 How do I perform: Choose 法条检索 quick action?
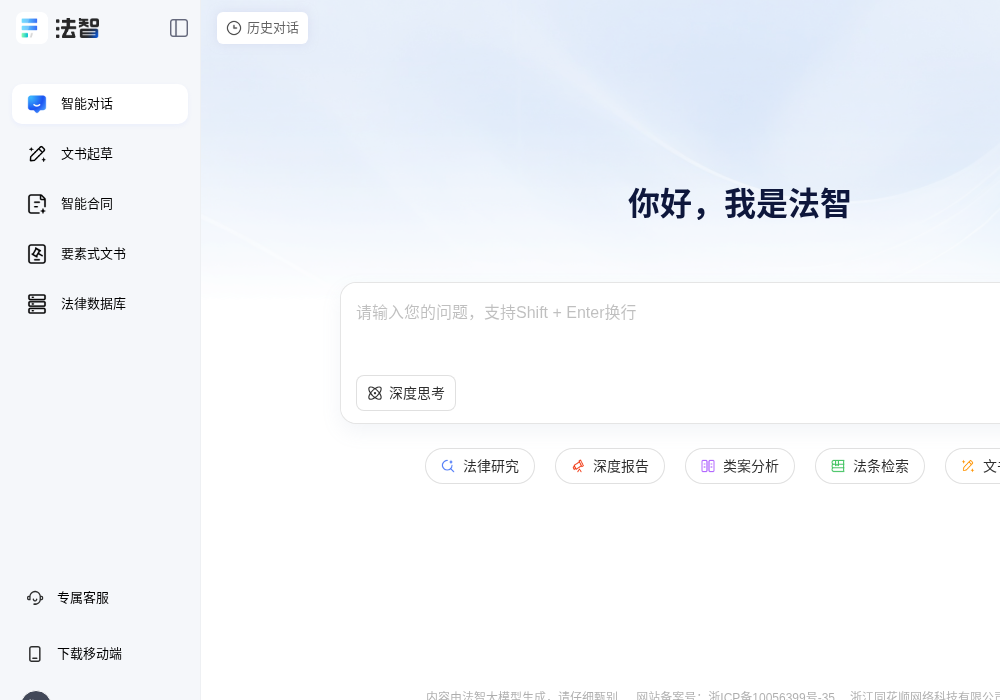870,466
